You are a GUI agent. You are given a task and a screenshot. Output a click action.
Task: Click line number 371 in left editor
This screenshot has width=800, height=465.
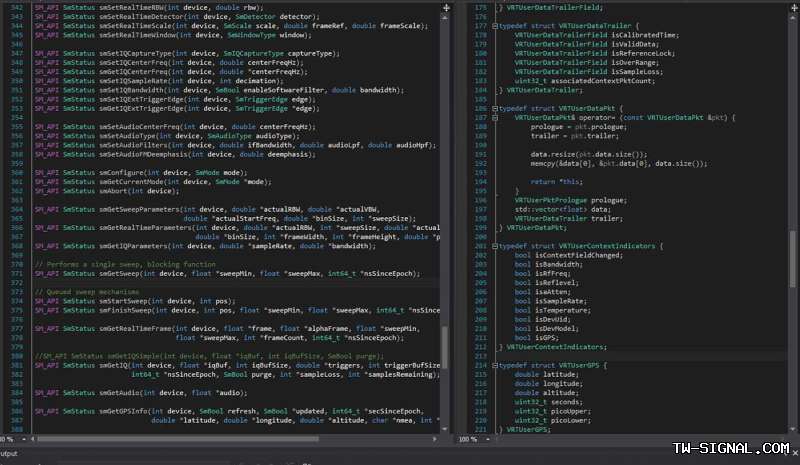15,273
